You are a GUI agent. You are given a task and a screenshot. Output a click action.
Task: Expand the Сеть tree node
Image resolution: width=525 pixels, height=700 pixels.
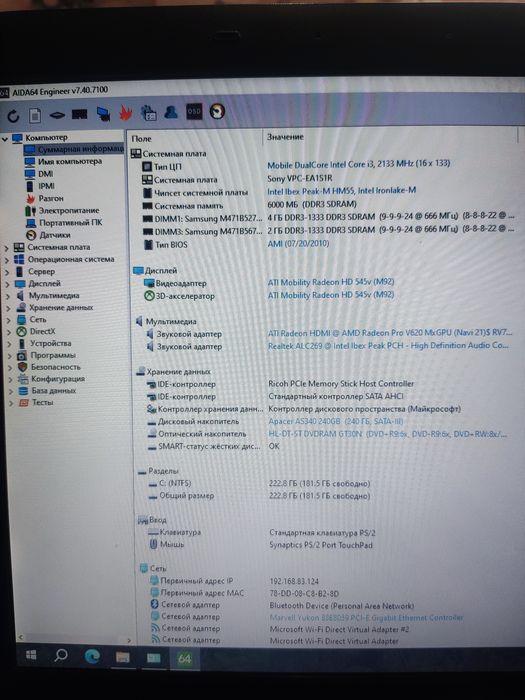(9, 320)
